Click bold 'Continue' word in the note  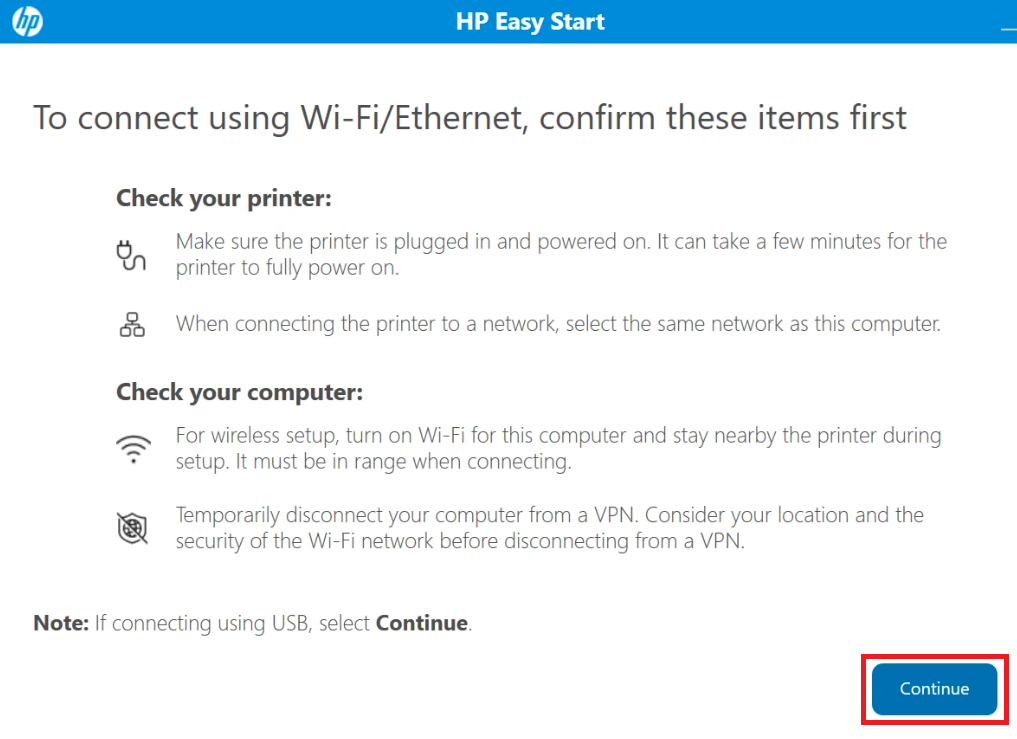pos(422,623)
